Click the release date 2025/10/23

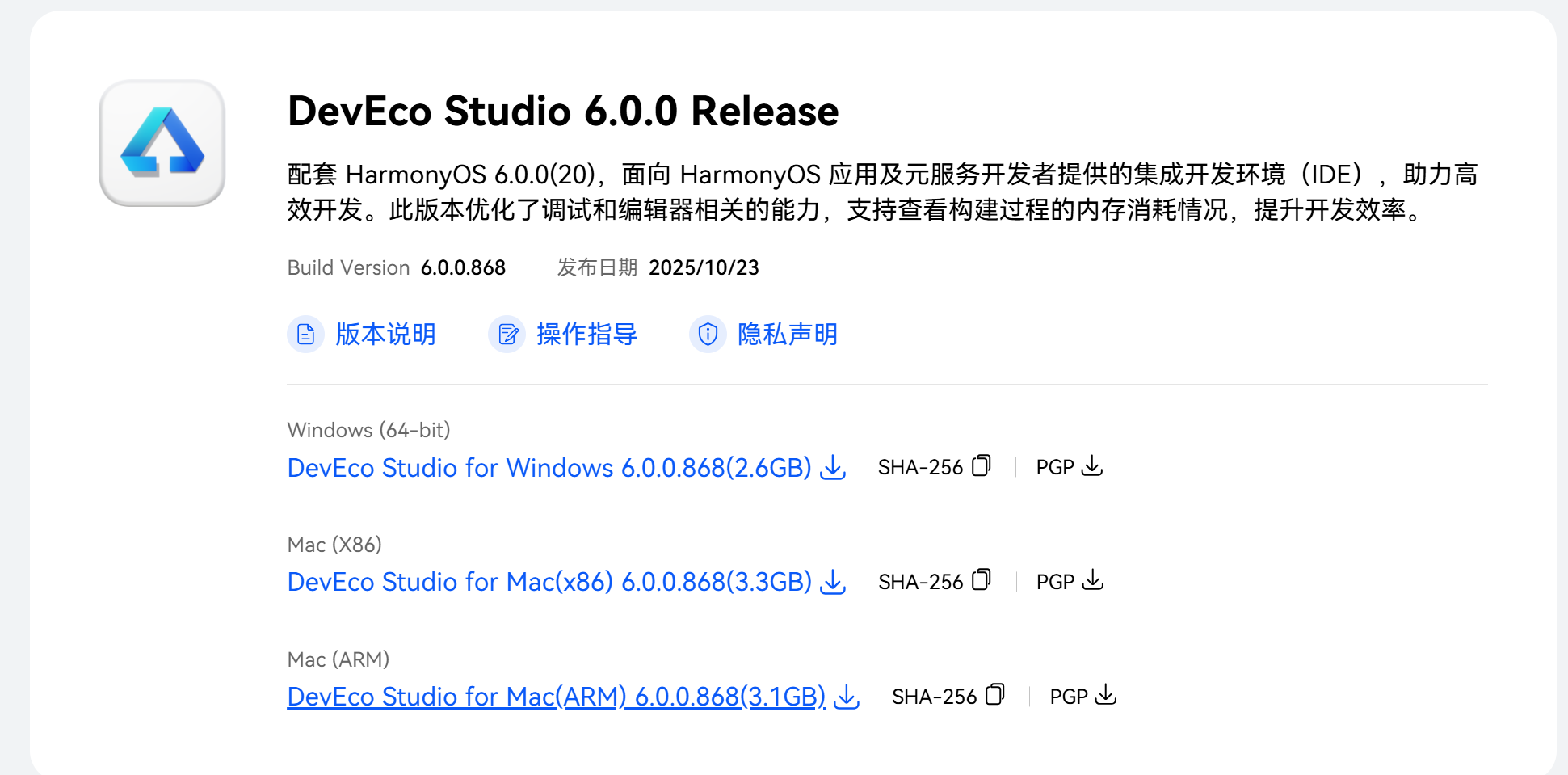click(x=704, y=267)
